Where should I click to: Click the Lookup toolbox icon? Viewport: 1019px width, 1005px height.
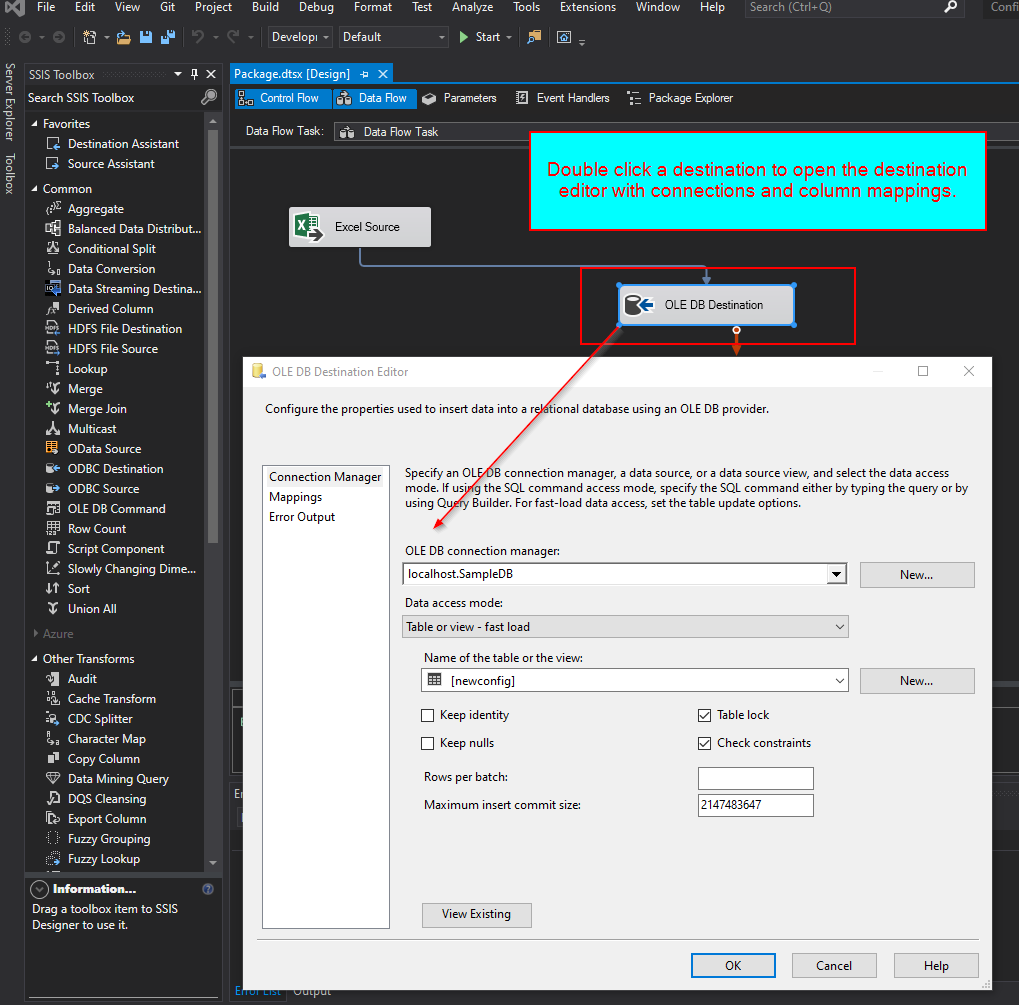[x=53, y=368]
